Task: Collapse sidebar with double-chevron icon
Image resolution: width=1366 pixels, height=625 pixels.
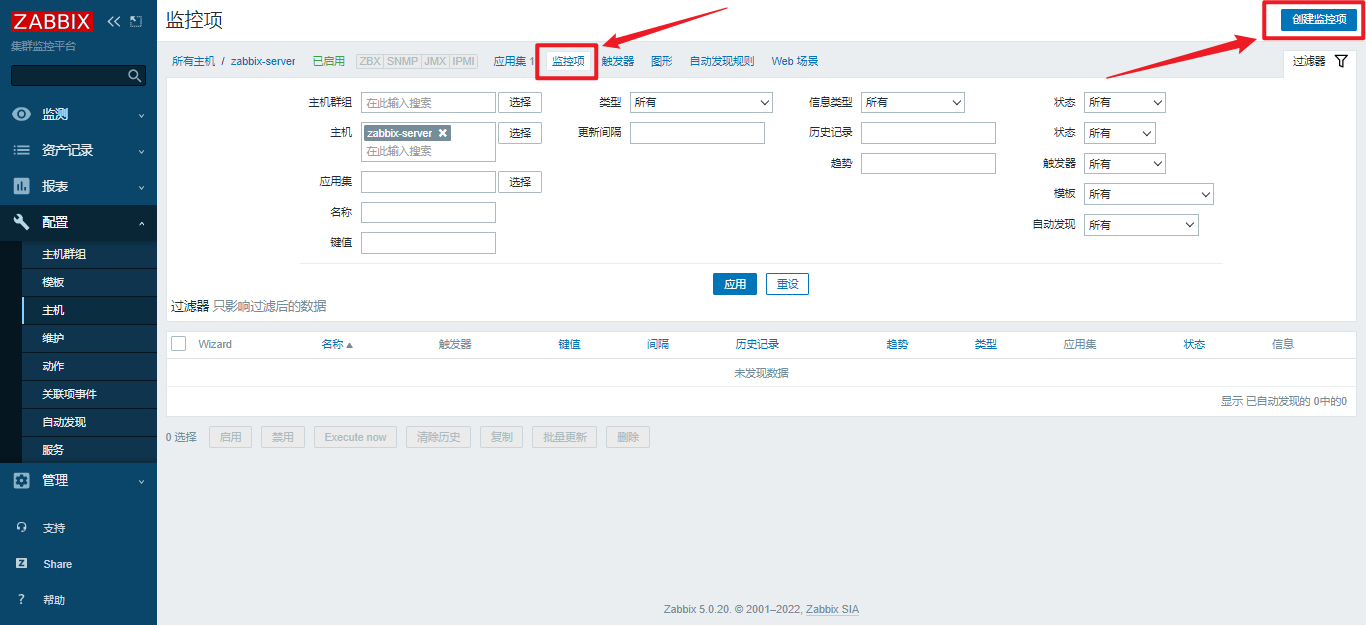Action: click(113, 21)
